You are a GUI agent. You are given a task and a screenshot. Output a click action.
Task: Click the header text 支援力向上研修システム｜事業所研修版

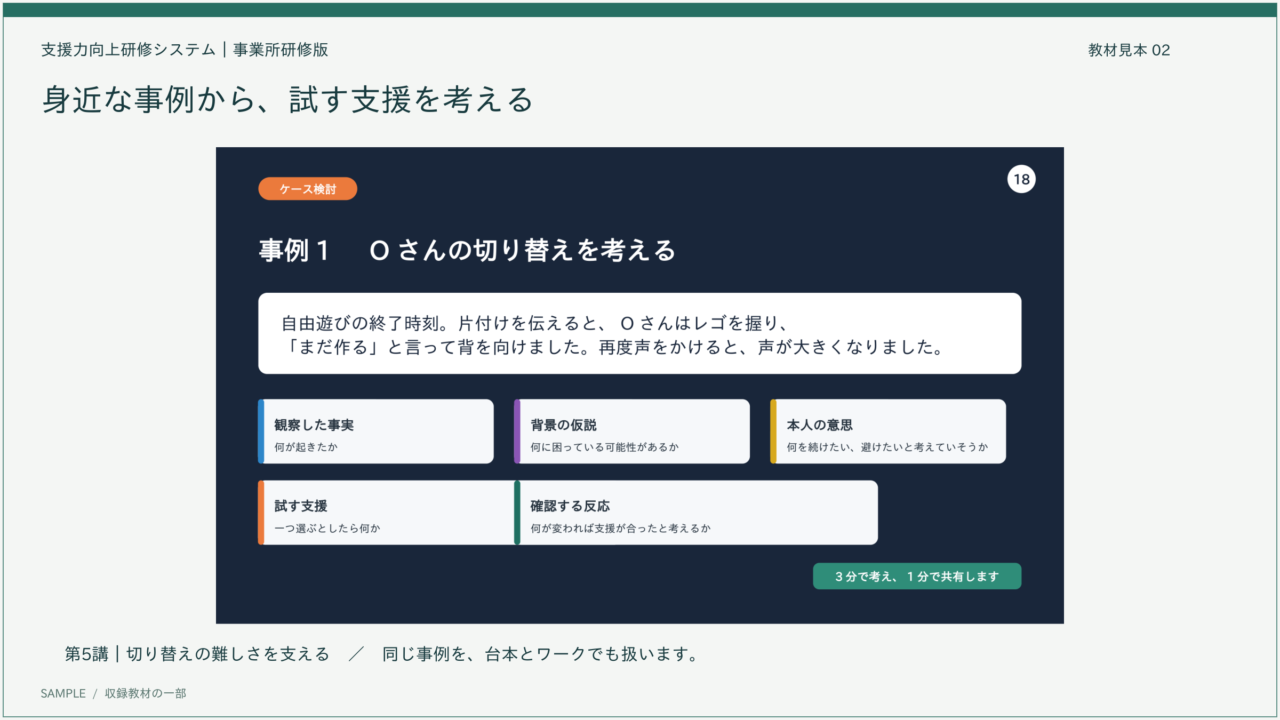(x=185, y=49)
